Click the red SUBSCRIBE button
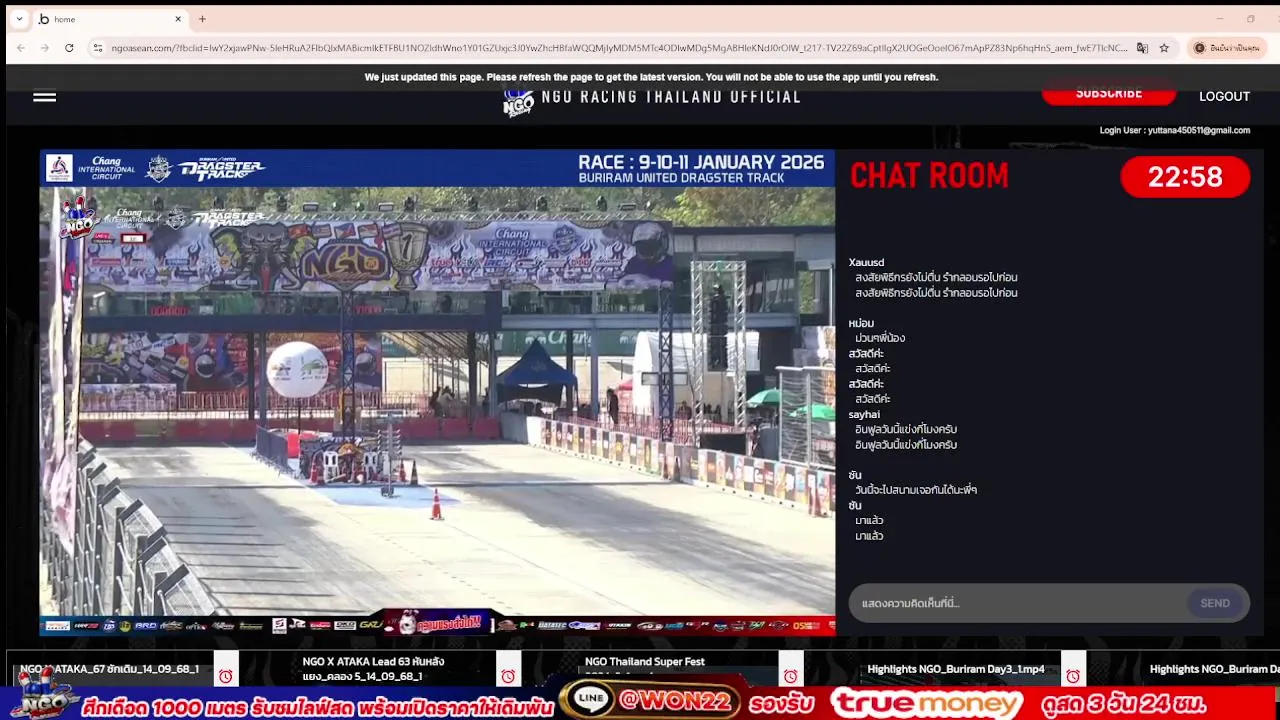The height and width of the screenshot is (720, 1280). (1108, 93)
